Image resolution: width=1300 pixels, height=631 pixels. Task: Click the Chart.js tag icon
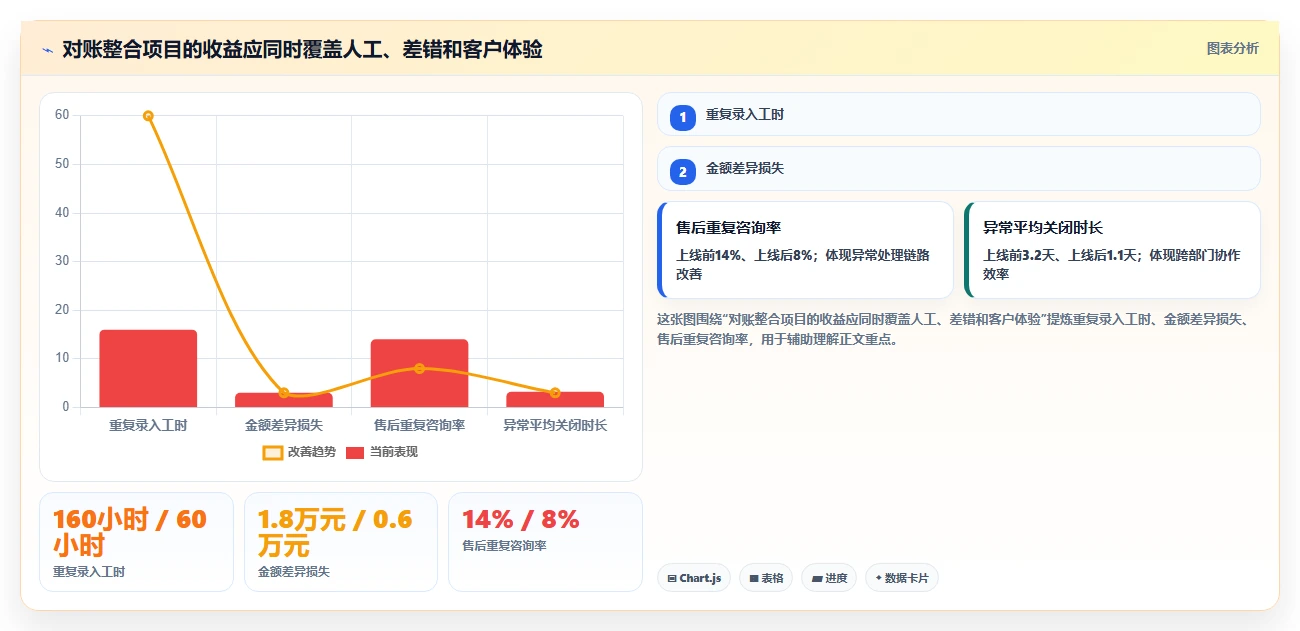[672, 578]
